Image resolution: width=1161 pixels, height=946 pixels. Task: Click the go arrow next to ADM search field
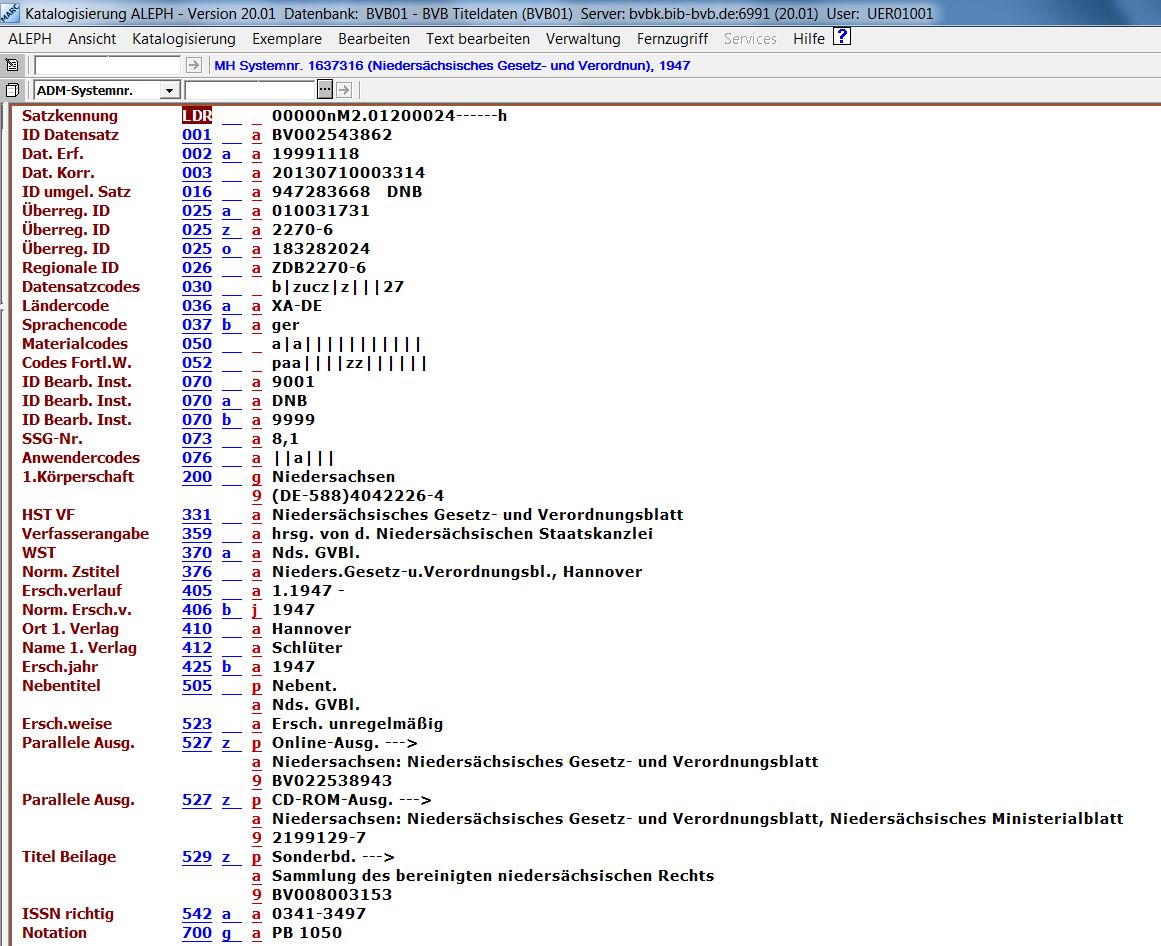pos(343,90)
